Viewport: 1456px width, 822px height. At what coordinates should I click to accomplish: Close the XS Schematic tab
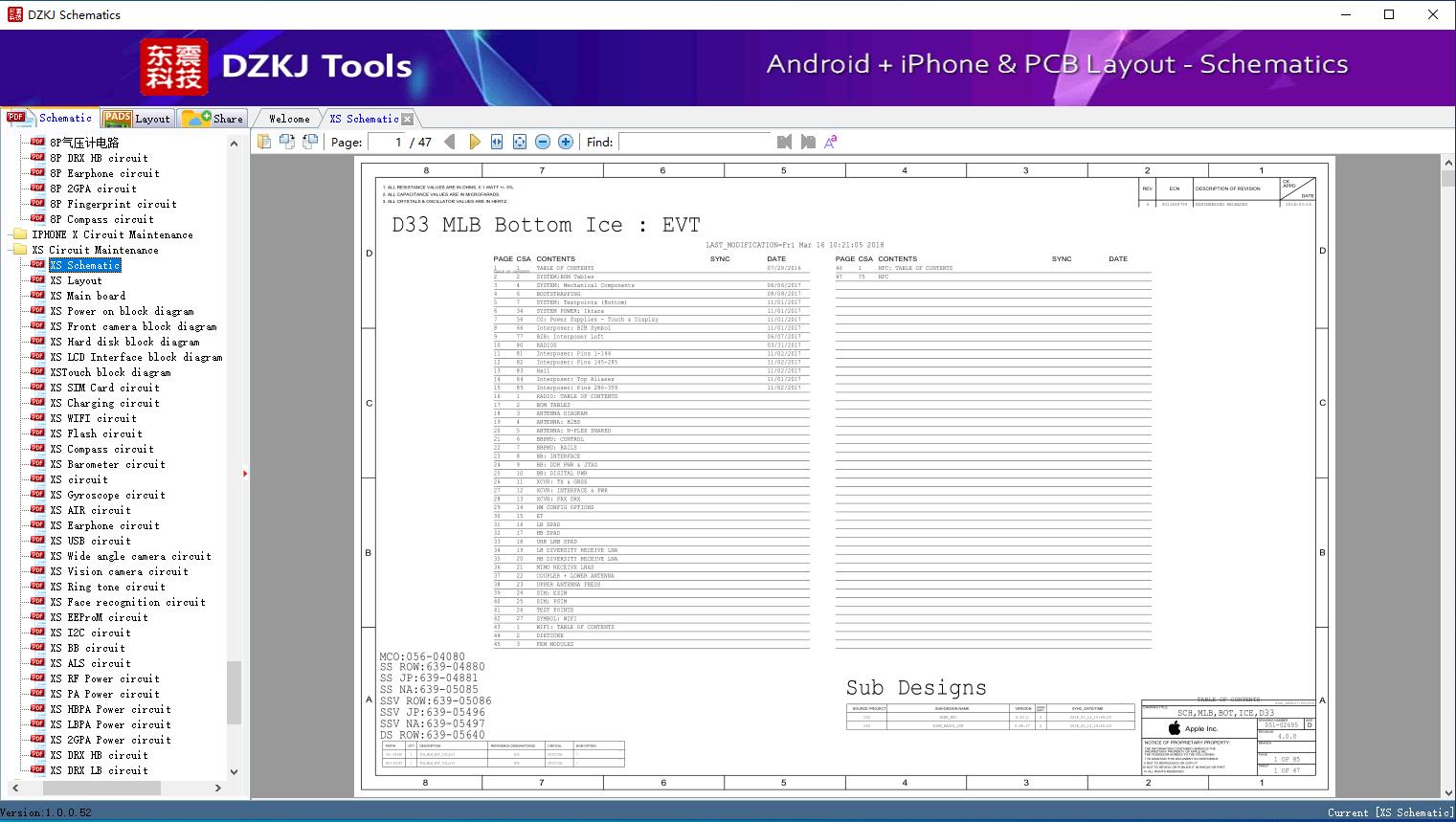[408, 119]
